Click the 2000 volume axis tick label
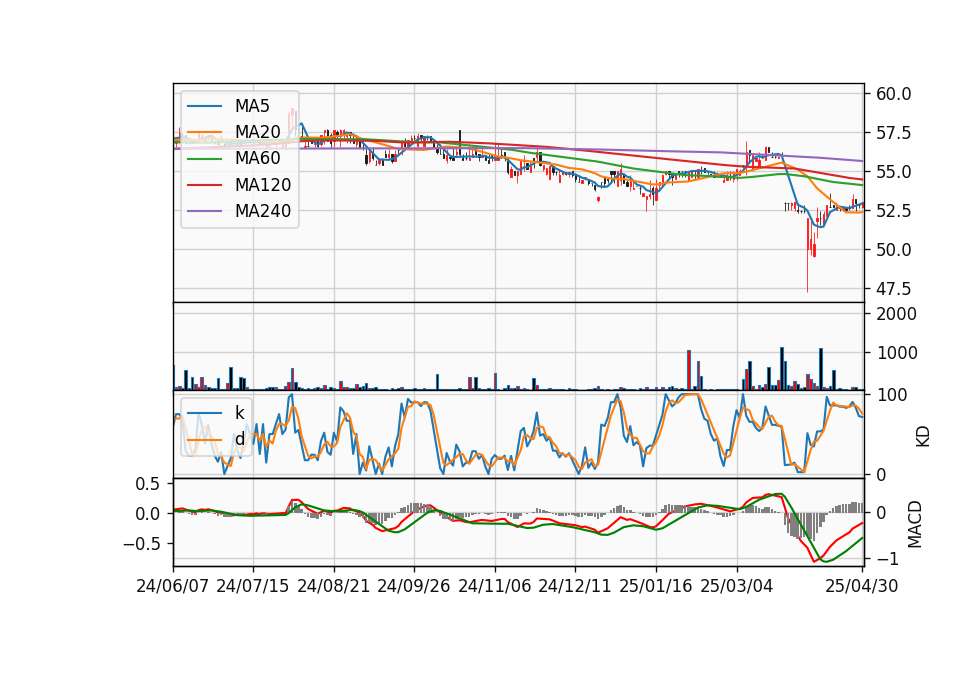Screen dimensions: 960x690 [x=896, y=314]
